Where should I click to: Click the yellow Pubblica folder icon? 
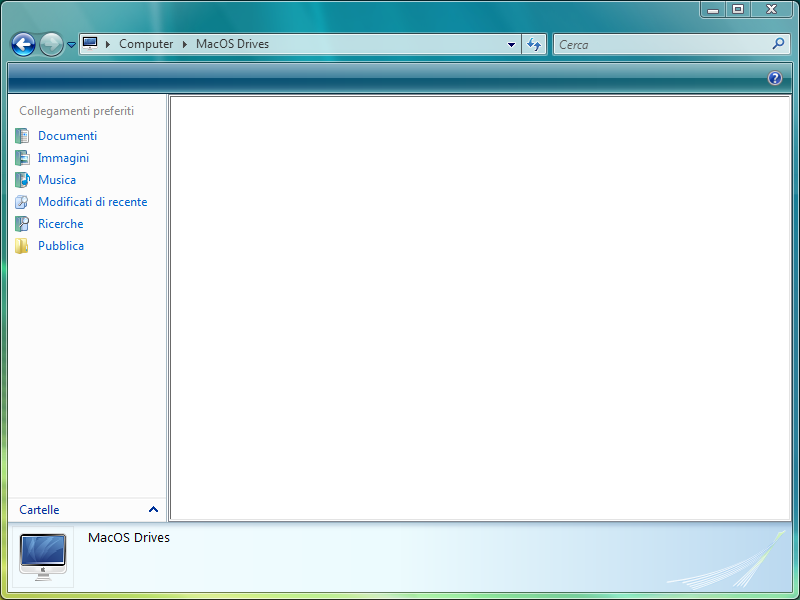pos(21,245)
